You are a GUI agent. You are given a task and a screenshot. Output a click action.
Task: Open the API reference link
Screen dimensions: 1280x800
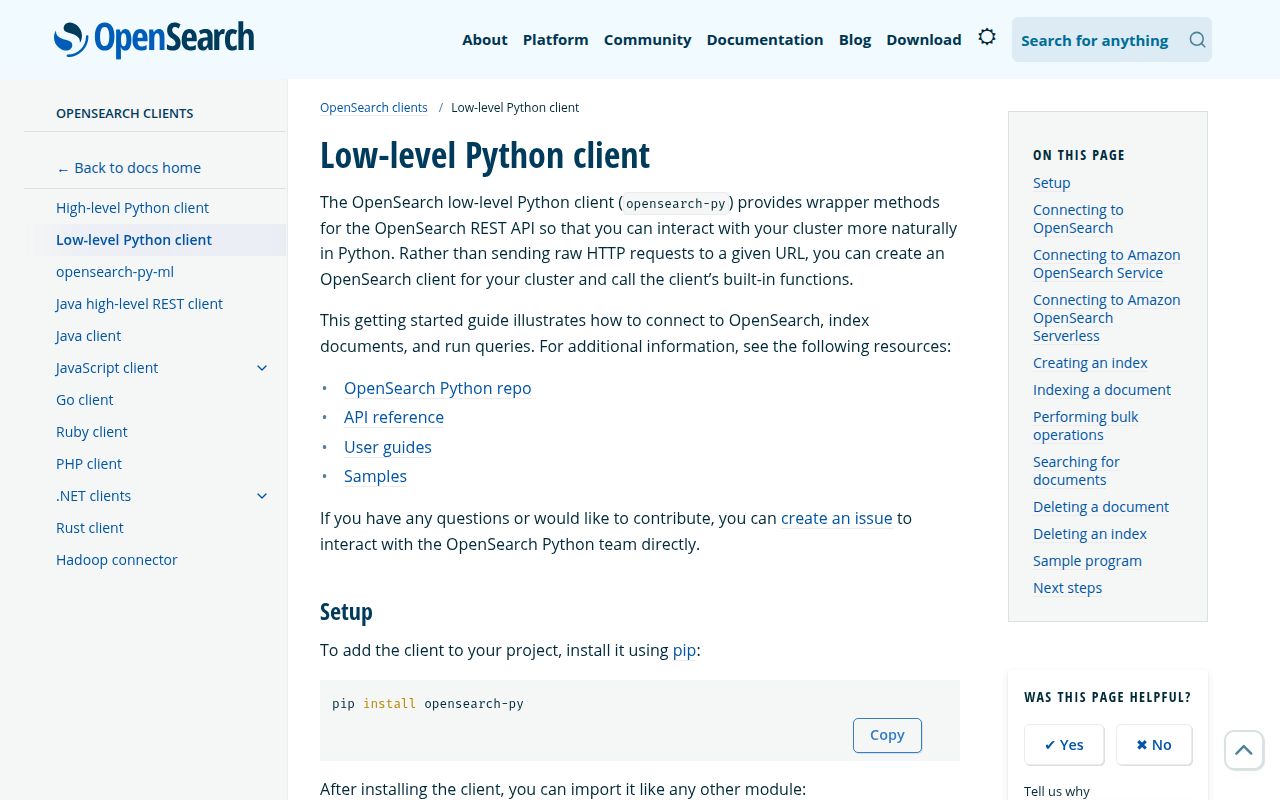click(394, 417)
